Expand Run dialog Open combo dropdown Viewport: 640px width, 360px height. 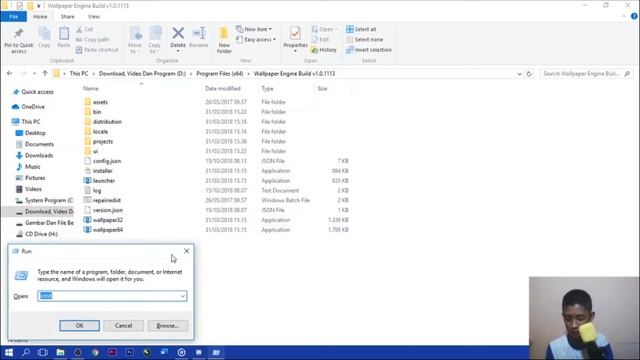coord(183,296)
